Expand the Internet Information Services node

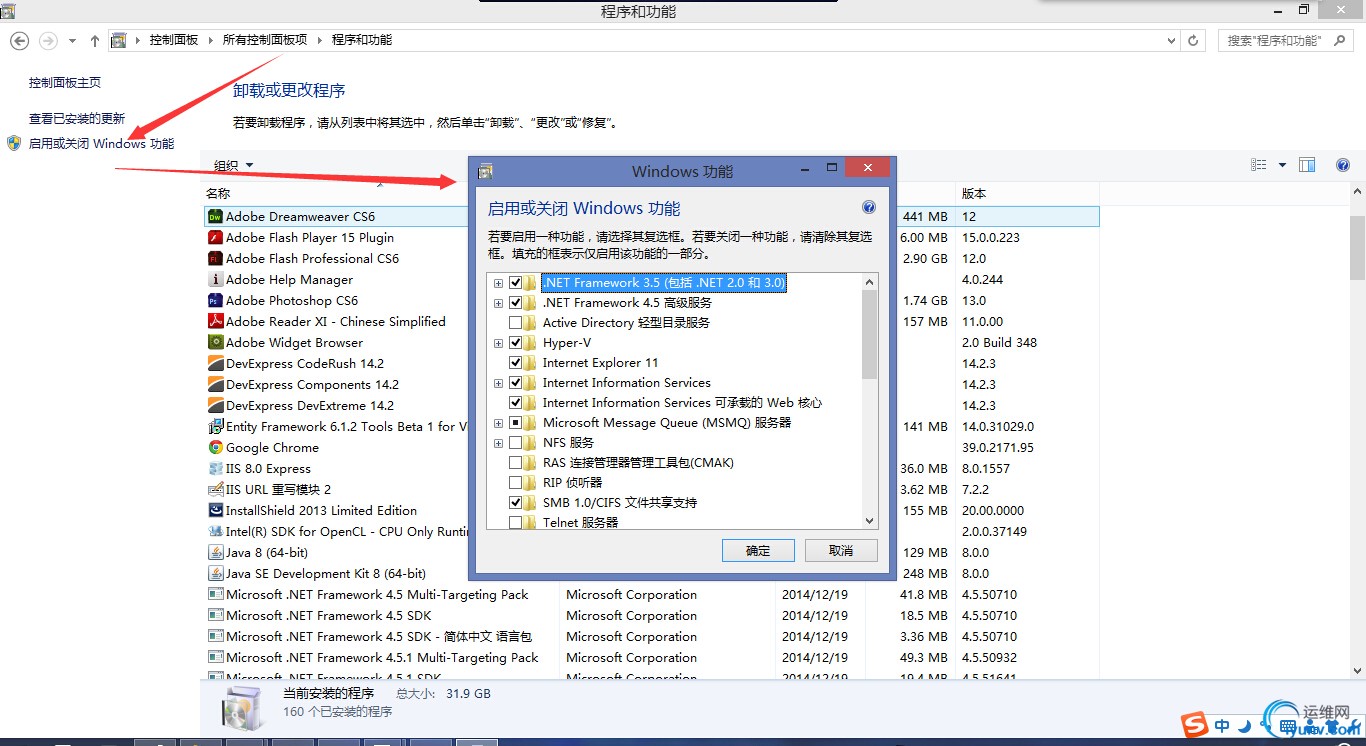pyautogui.click(x=498, y=383)
